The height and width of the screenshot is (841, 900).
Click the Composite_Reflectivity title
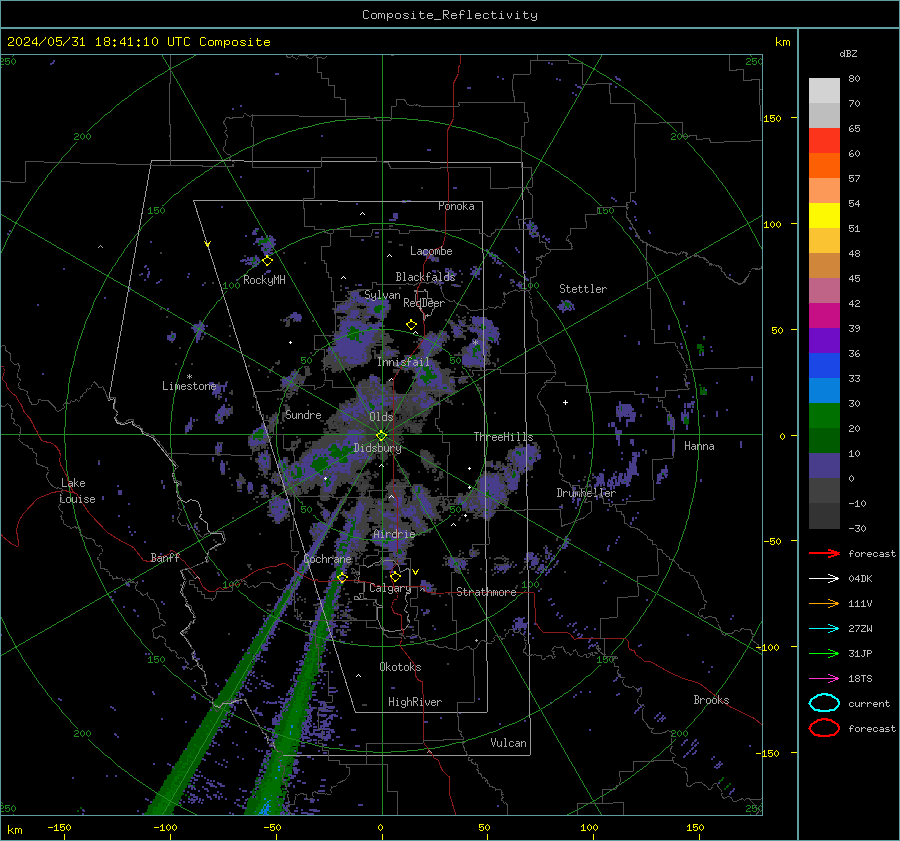(x=450, y=15)
